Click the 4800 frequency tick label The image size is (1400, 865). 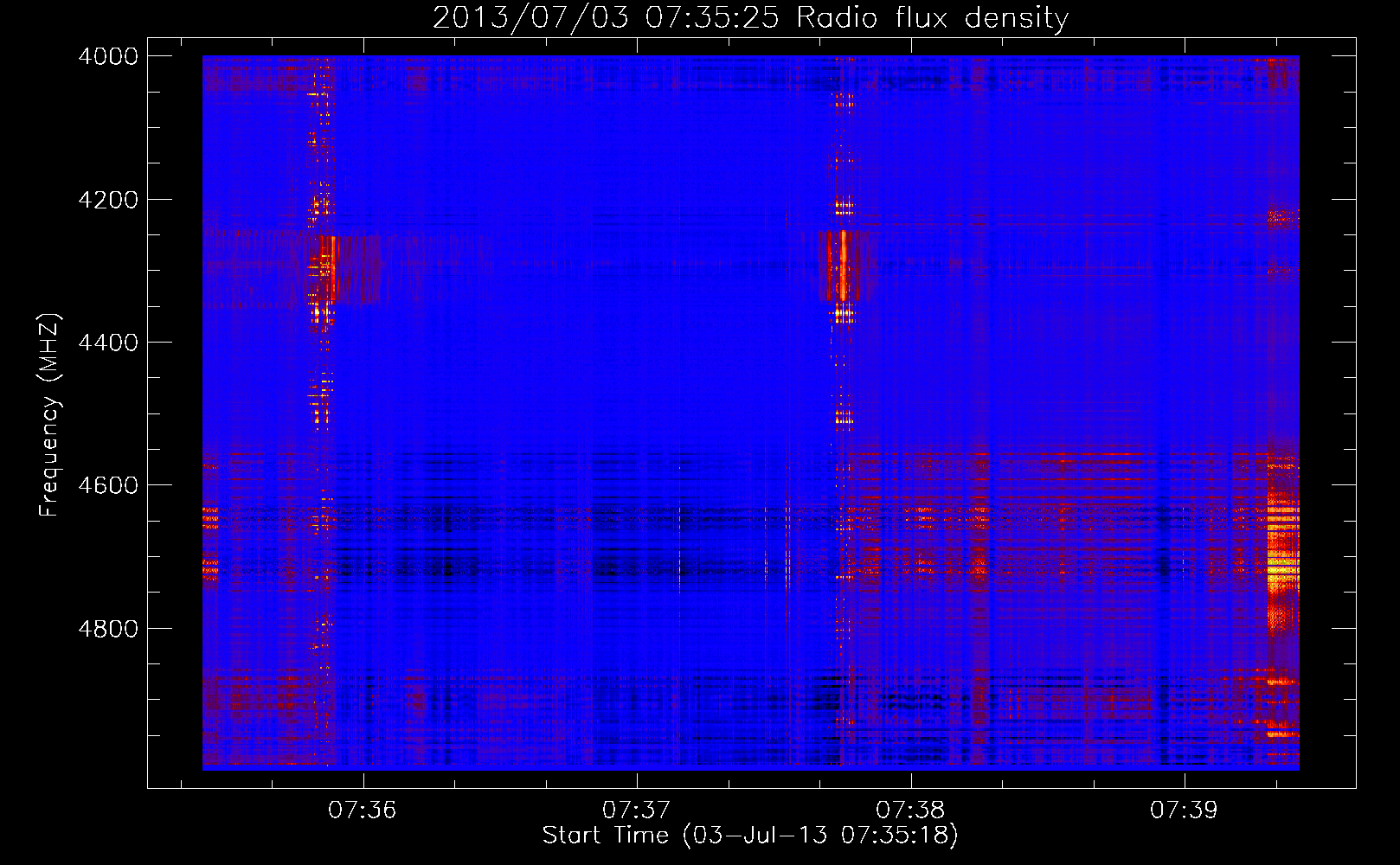108,628
